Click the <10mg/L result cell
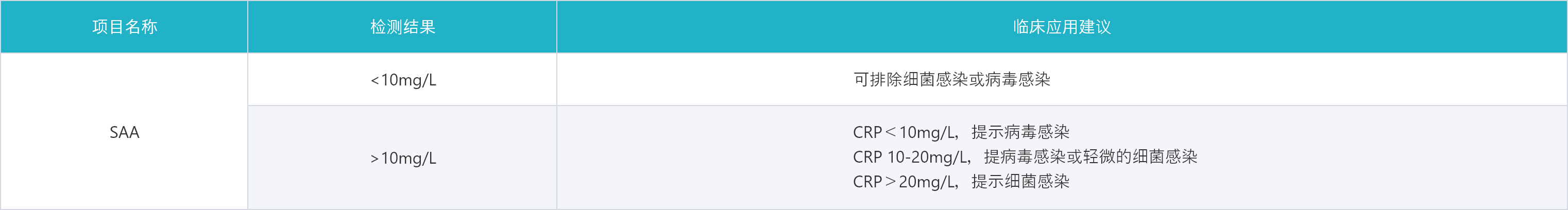Image resolution: width=1568 pixels, height=210 pixels. click(403, 80)
